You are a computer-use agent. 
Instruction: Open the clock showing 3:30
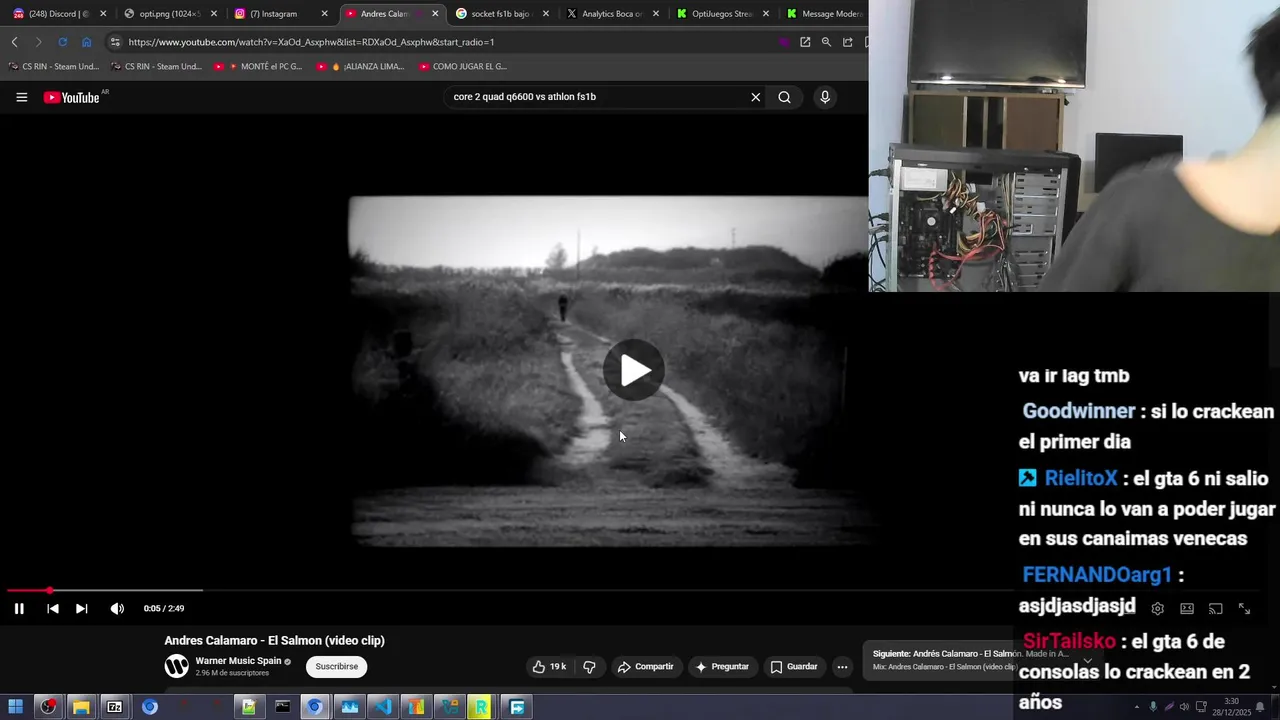pos(1232,707)
